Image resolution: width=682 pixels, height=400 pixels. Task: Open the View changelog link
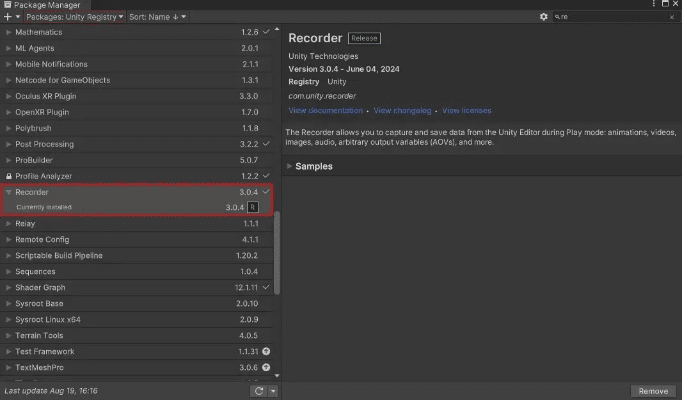click(x=402, y=111)
